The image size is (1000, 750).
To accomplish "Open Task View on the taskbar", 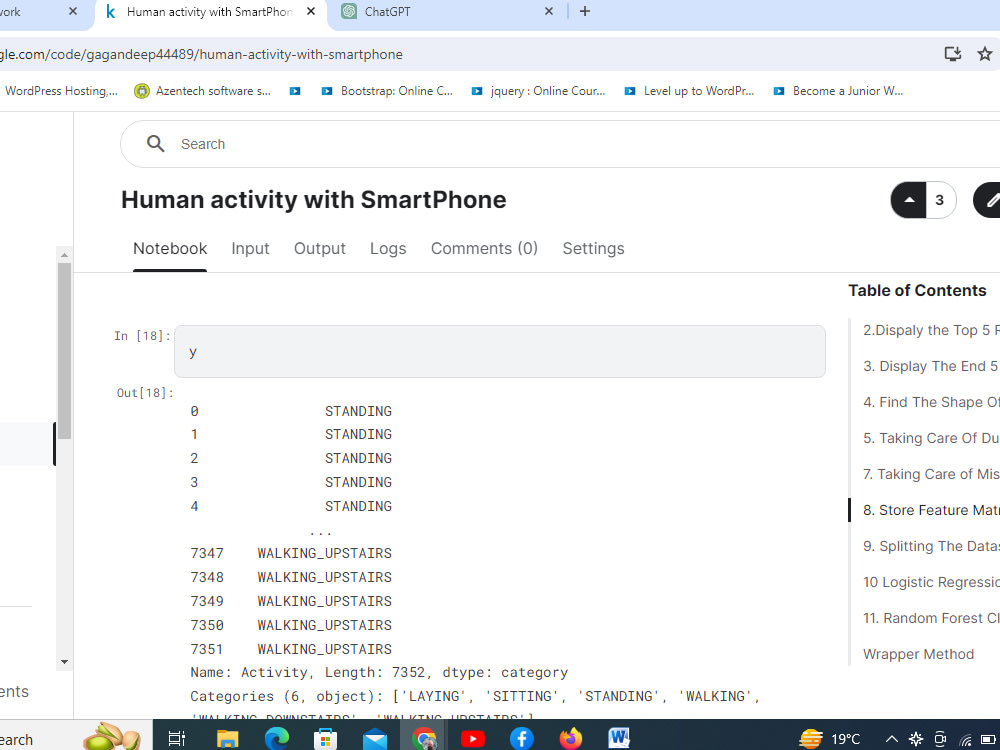I will click(177, 739).
